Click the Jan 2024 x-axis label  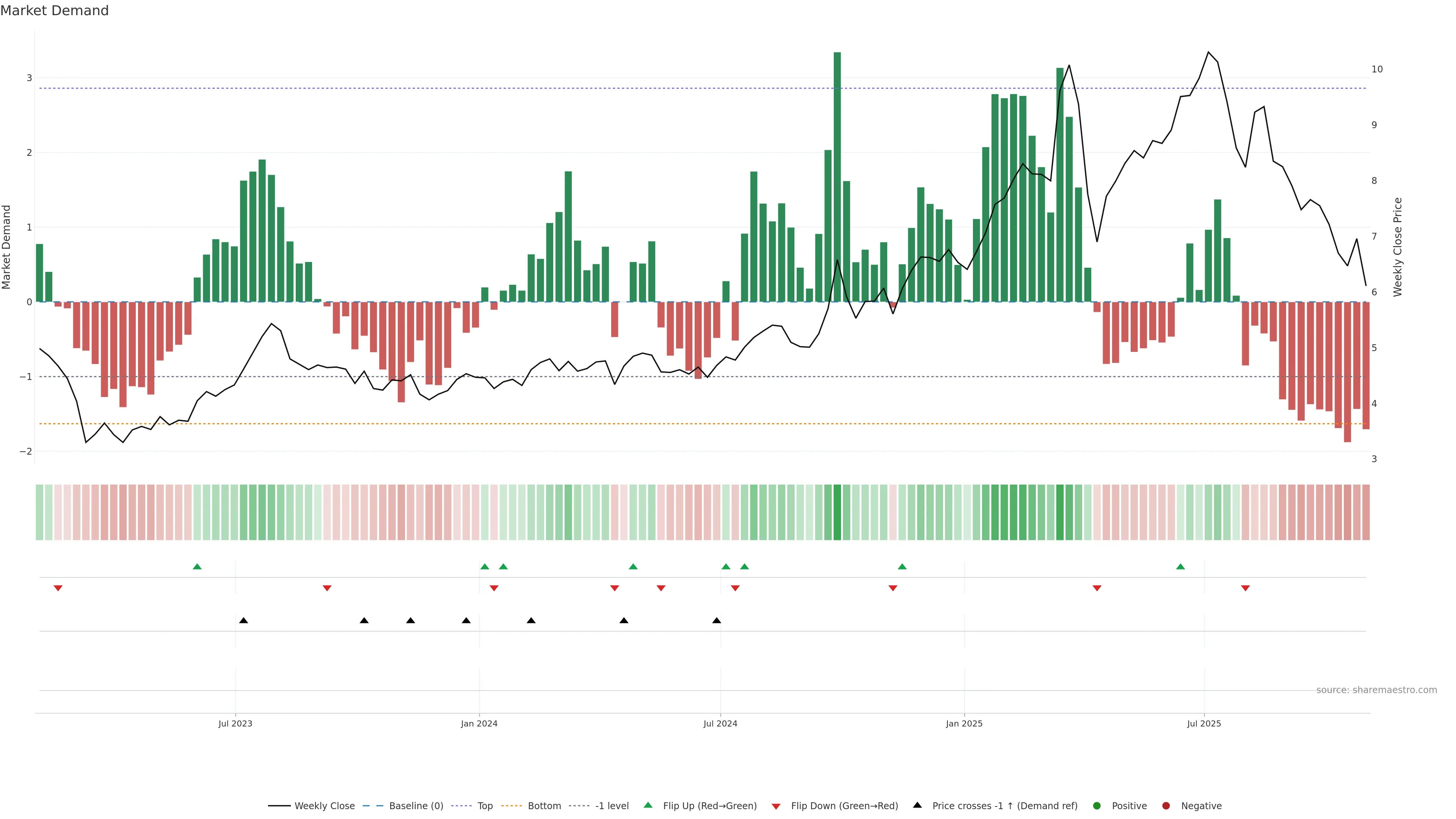click(x=479, y=723)
